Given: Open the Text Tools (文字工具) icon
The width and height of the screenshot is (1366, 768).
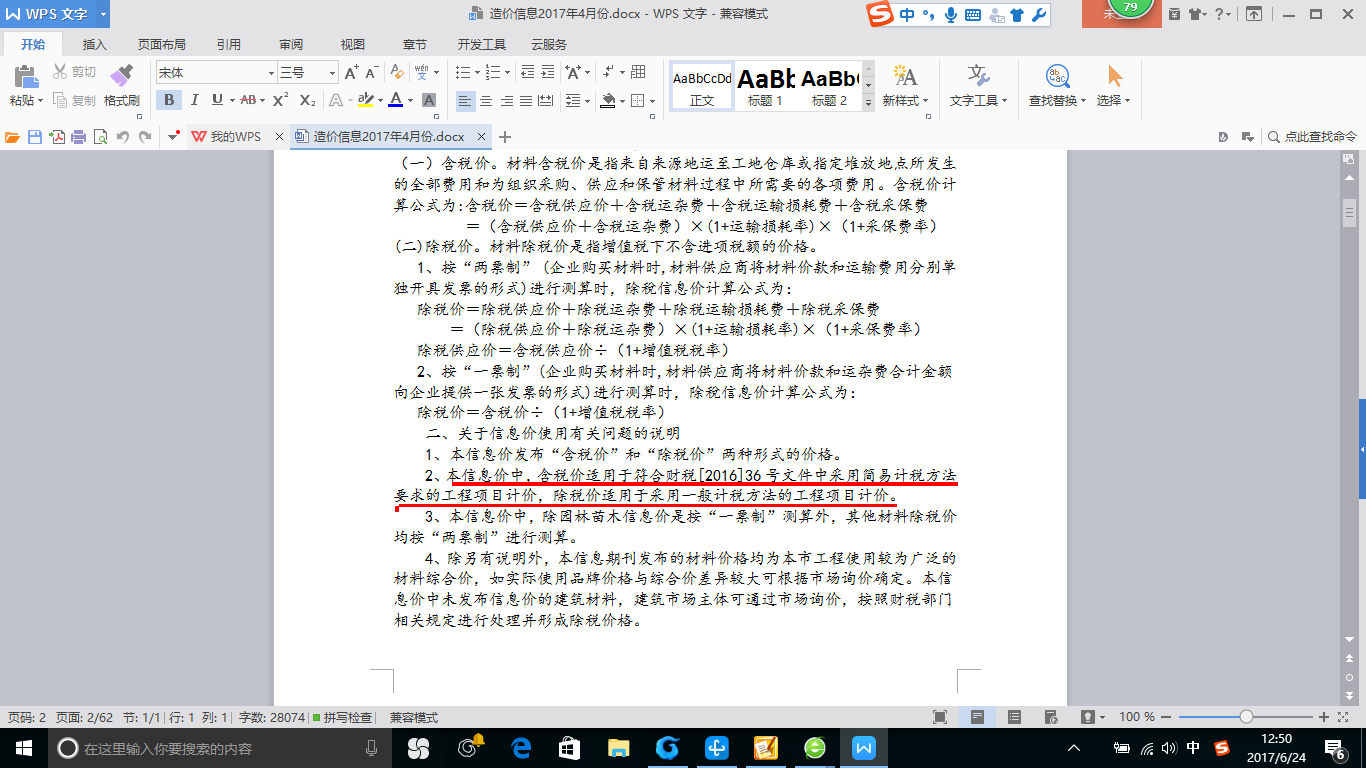Looking at the screenshot, I should [x=978, y=76].
